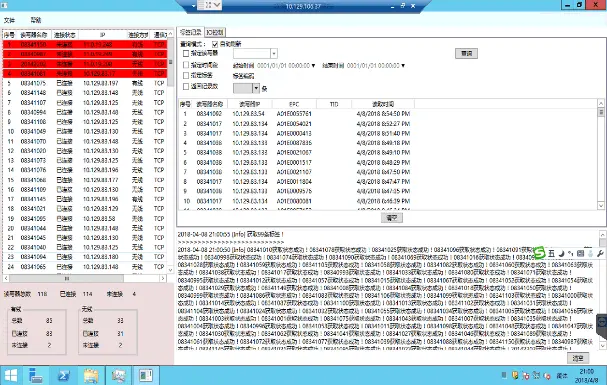The height and width of the screenshot is (385, 607).
Task: Select reader row 08341075 in the list
Action: (x=85, y=83)
